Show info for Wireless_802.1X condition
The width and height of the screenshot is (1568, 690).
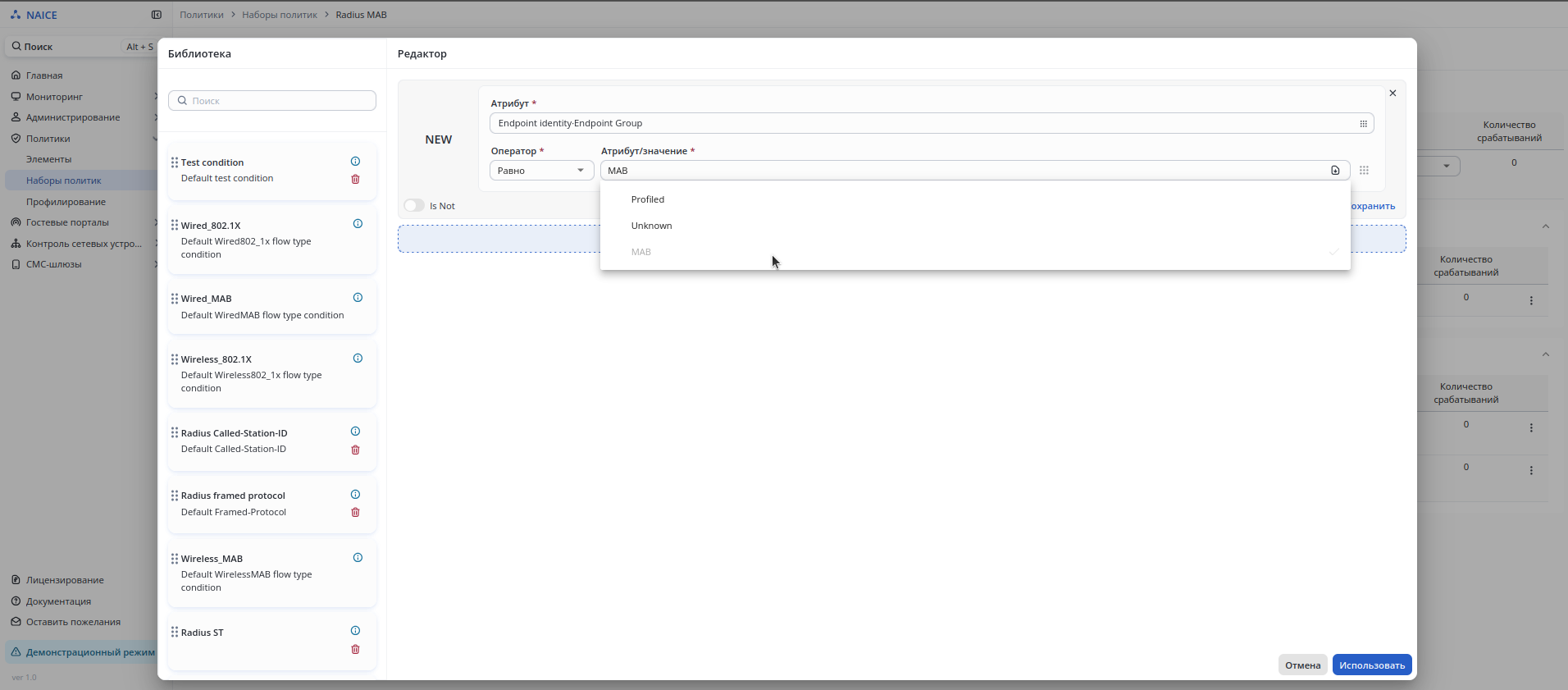[x=358, y=359]
